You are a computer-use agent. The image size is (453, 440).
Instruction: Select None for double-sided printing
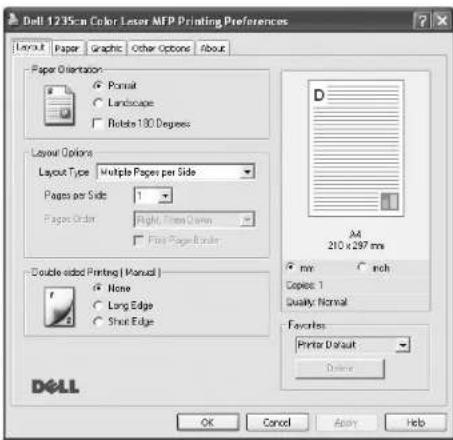click(x=98, y=288)
